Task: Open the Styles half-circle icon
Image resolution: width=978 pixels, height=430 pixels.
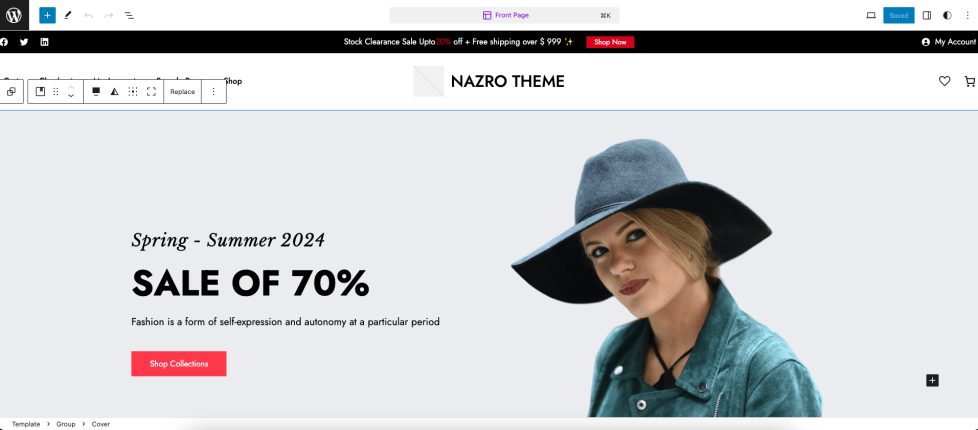Action: (x=947, y=15)
